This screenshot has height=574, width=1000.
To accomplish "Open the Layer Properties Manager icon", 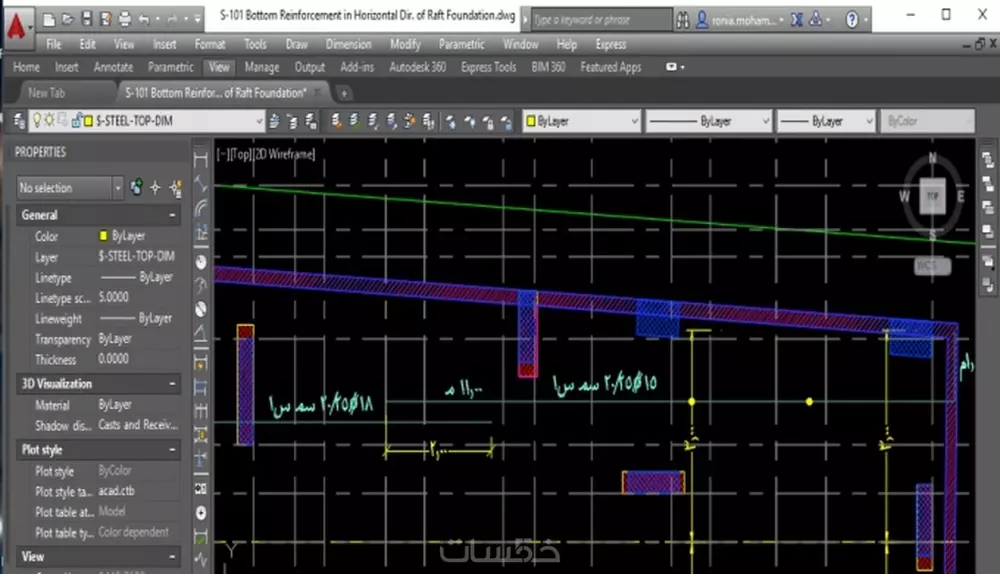I will (19, 121).
